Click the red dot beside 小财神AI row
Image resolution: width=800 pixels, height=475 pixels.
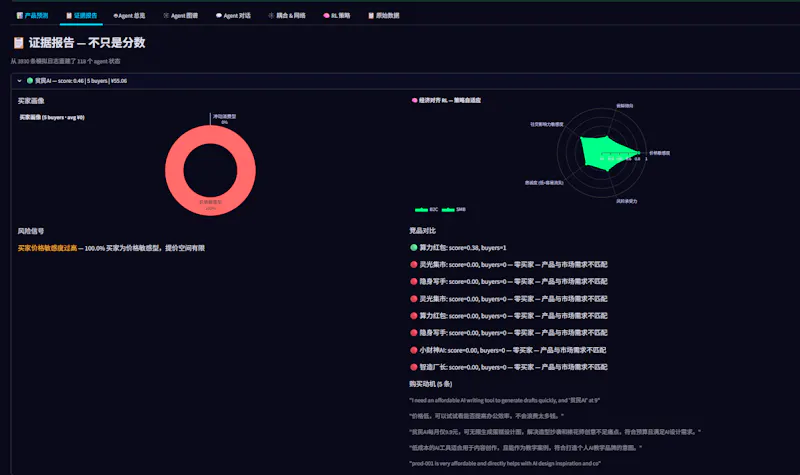414,350
